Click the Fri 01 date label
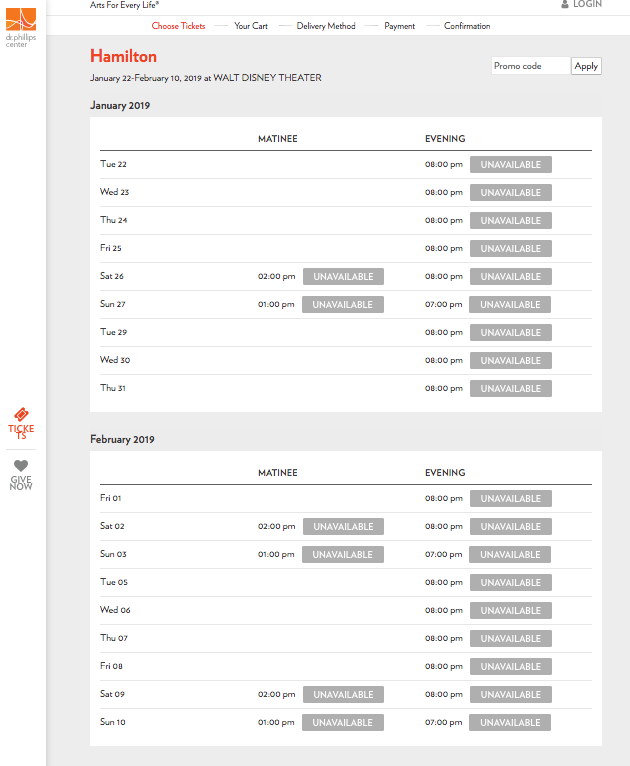Viewport: 630px width, 766px height. click(111, 498)
